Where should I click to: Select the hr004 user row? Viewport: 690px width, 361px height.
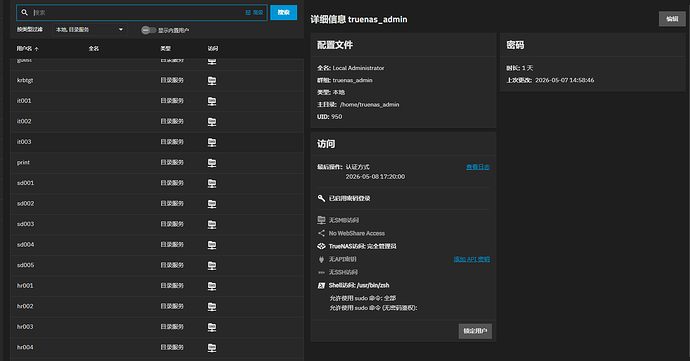[157, 348]
